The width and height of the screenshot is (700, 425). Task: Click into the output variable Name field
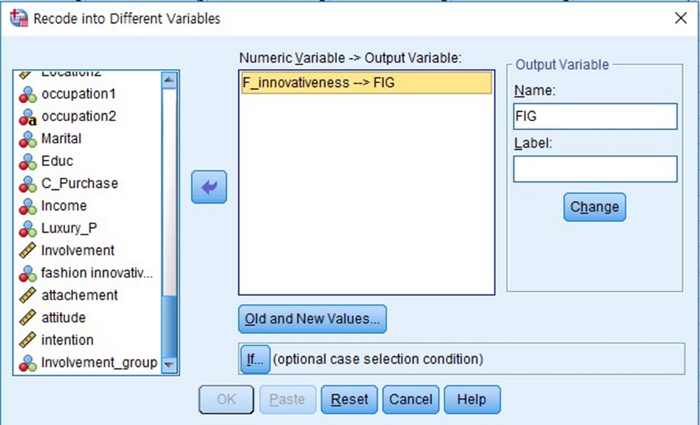click(x=594, y=117)
